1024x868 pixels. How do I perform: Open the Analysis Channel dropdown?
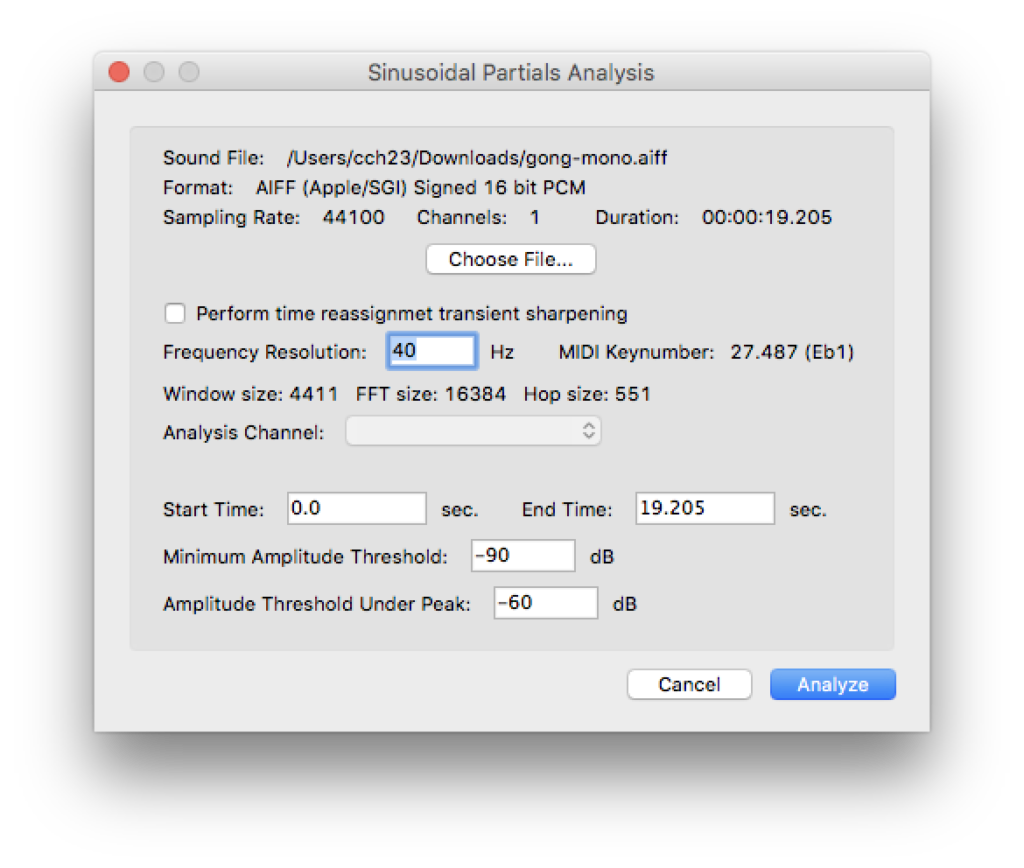473,431
